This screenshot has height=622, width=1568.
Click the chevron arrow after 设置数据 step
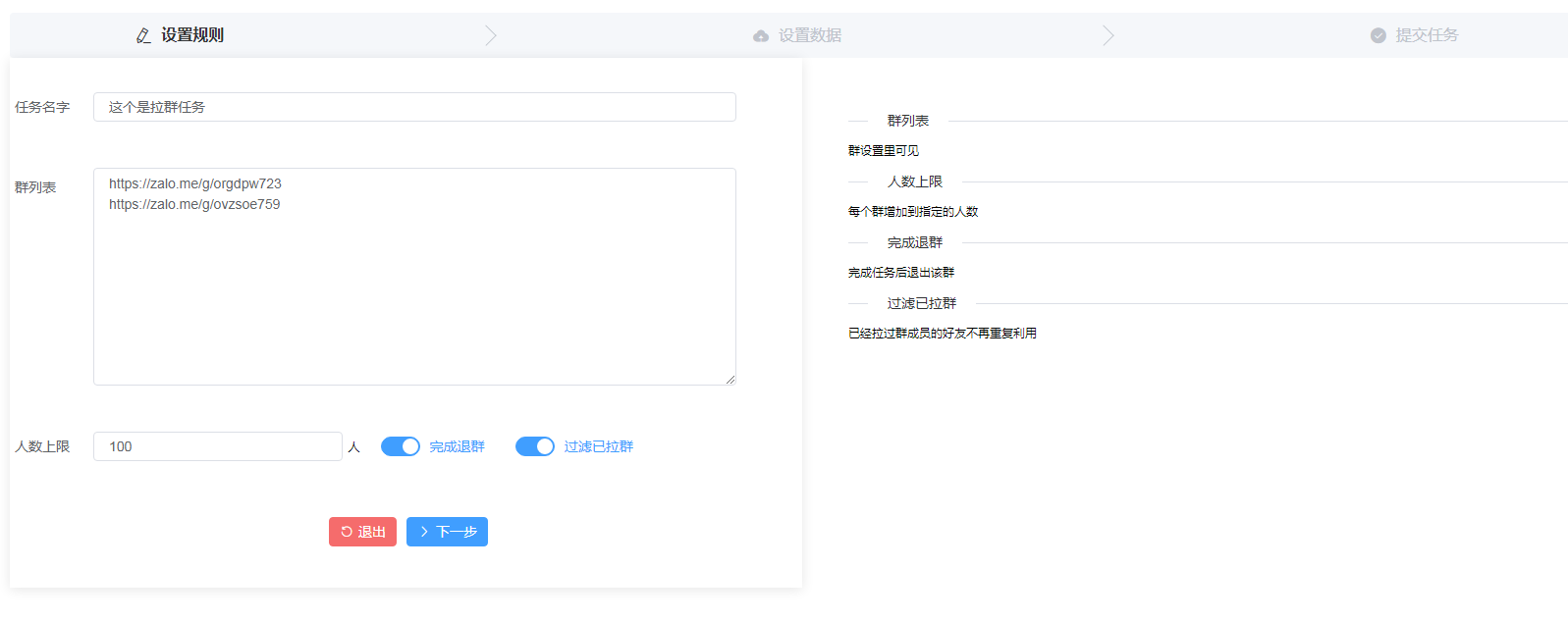click(1108, 35)
